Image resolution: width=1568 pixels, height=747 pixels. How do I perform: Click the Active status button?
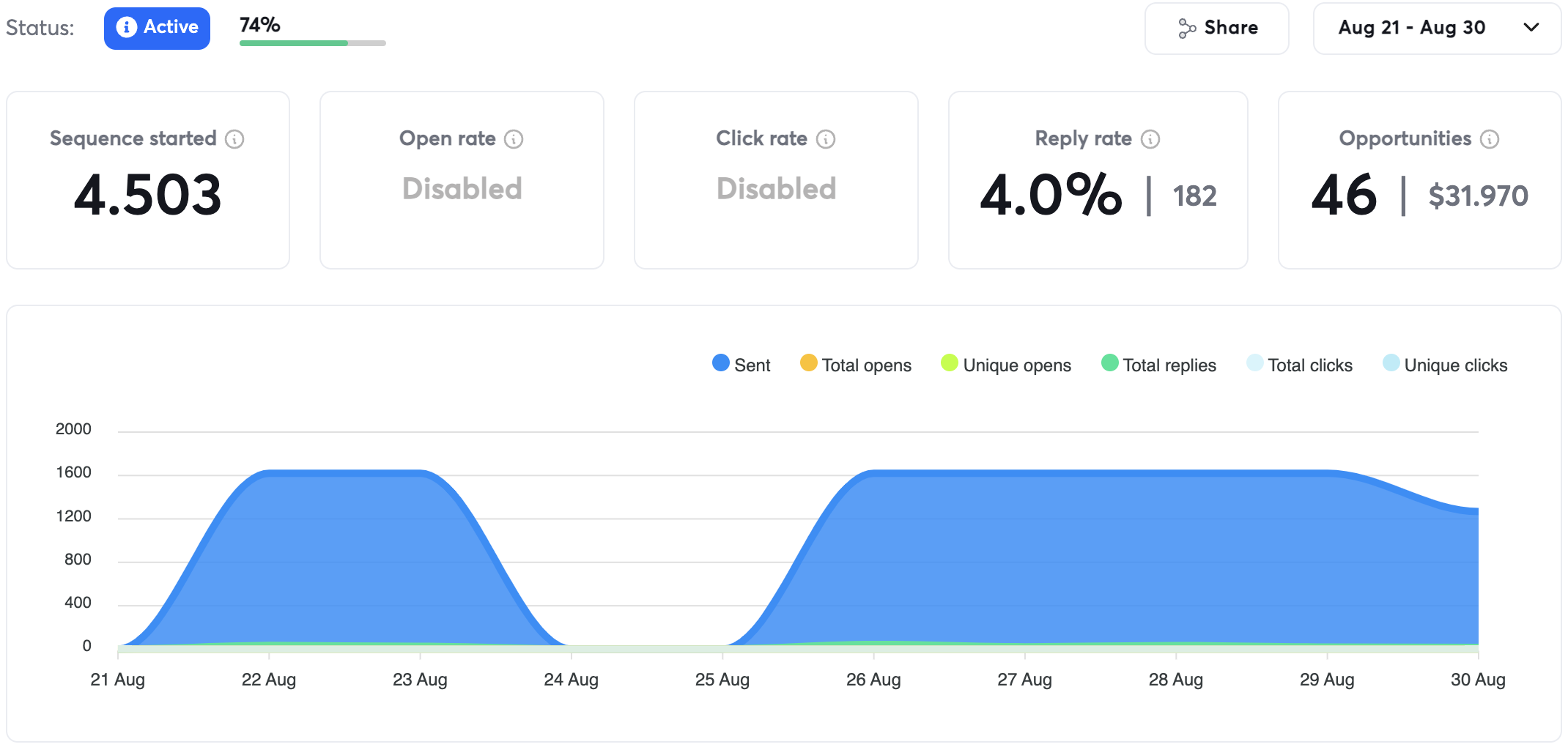pyautogui.click(x=157, y=28)
